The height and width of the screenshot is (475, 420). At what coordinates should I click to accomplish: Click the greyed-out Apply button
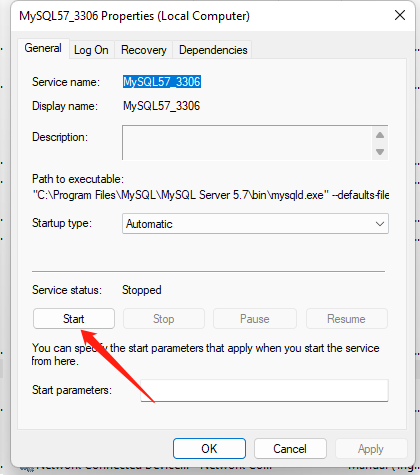click(x=371, y=449)
